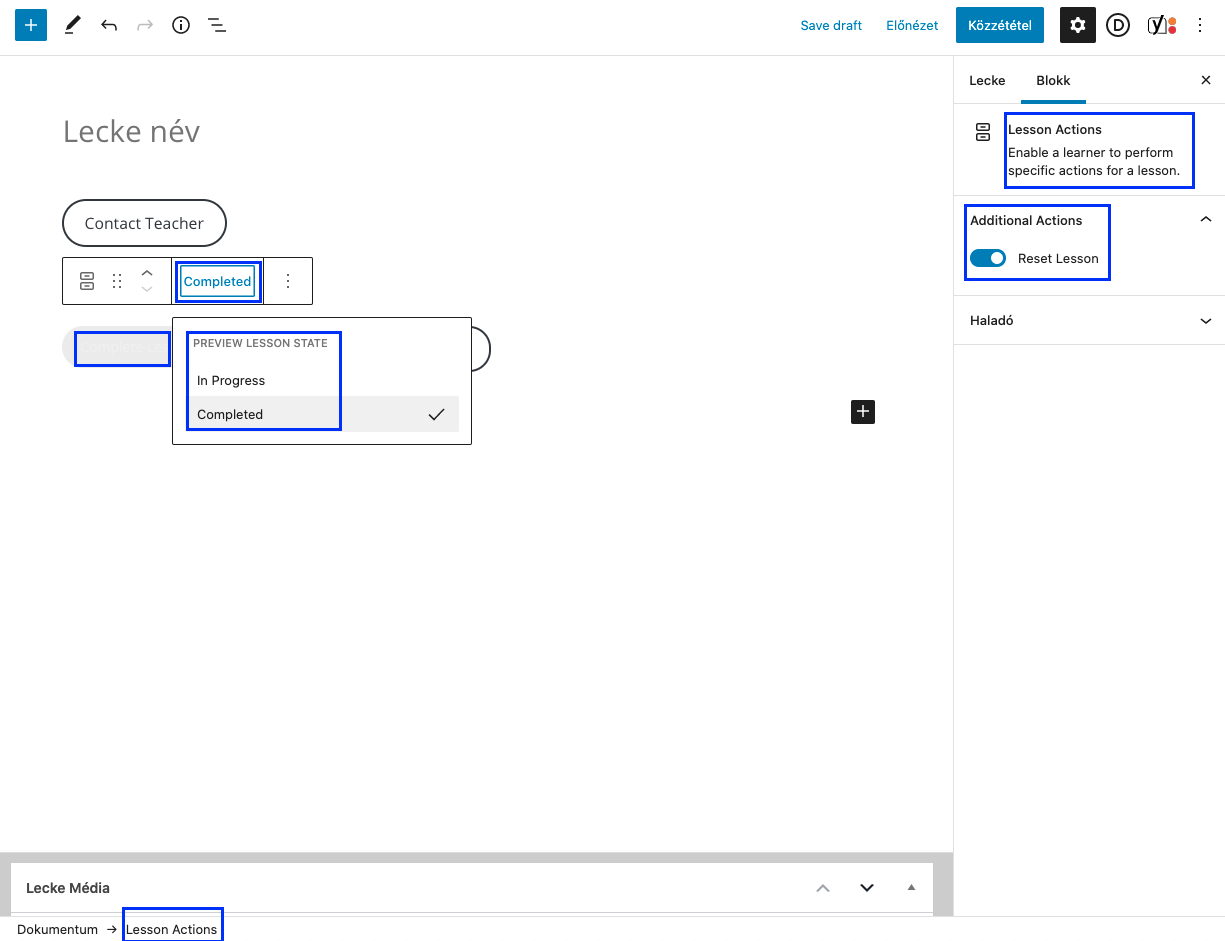Screen dimensions: 1225x941
Task: Open the block inserter with the plus icon
Action: (x=30, y=25)
